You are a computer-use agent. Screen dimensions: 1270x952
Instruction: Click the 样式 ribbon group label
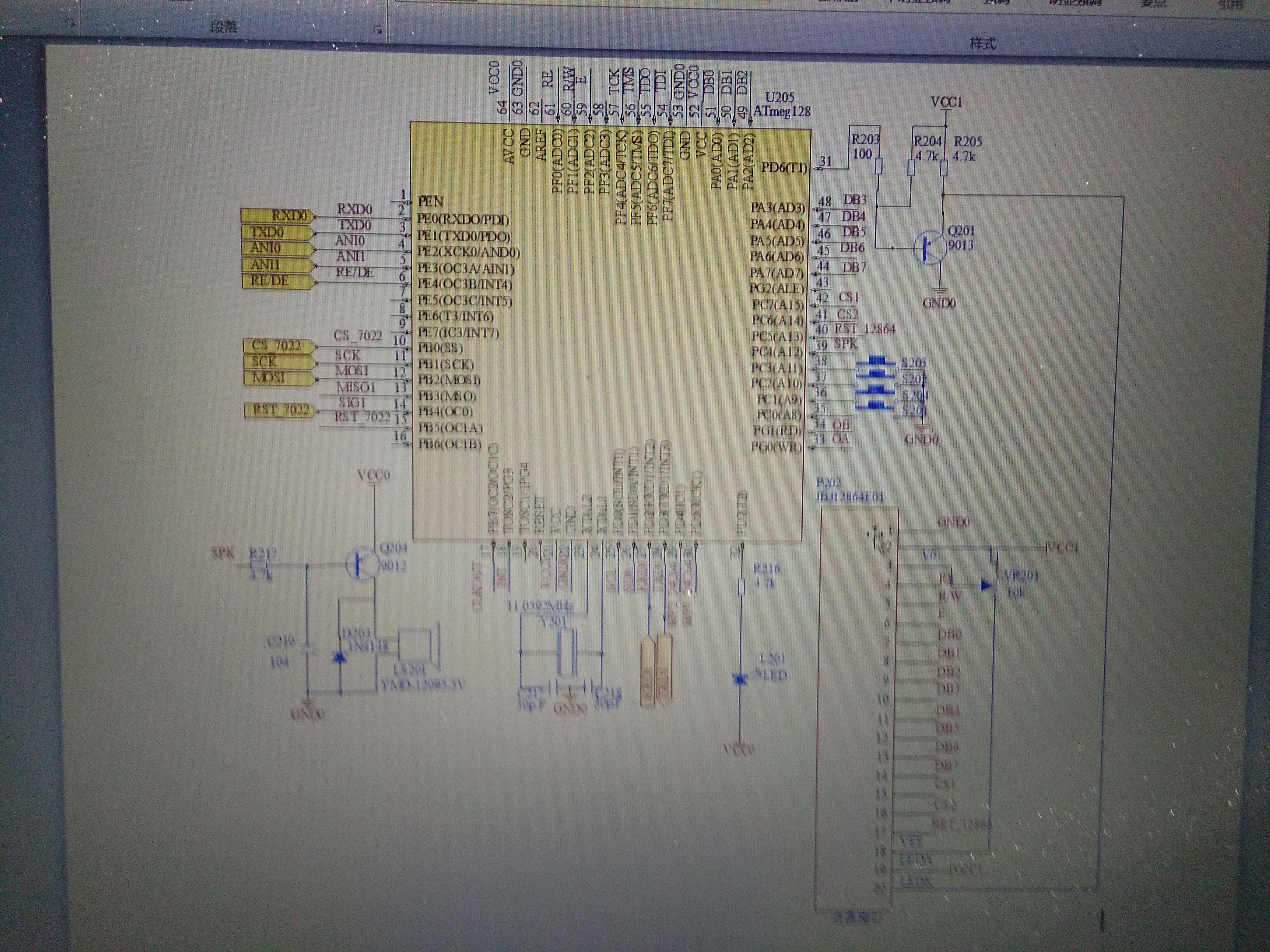tap(982, 44)
